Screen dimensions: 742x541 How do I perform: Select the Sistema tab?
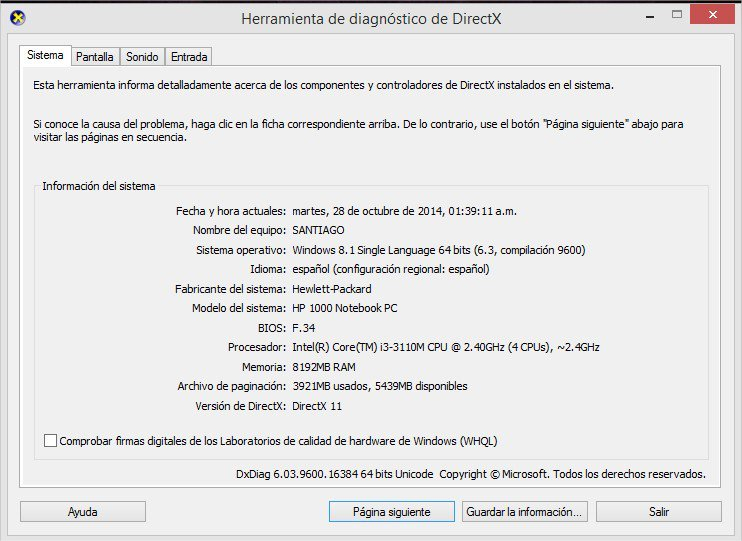tap(46, 56)
